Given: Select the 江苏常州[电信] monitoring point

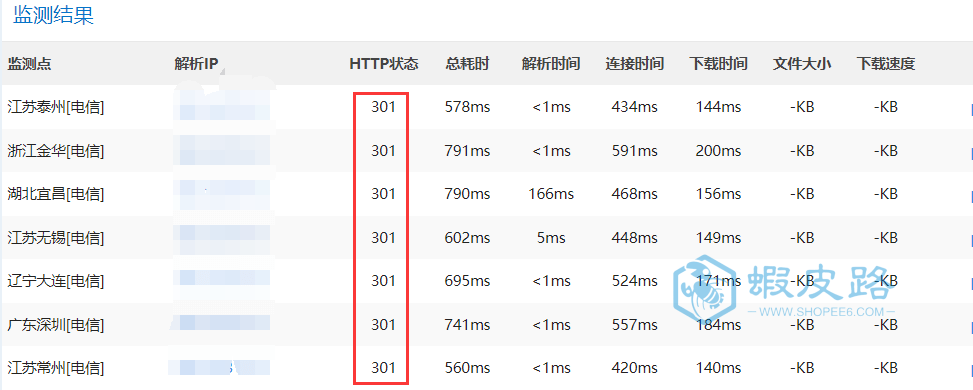Looking at the screenshot, I should 56,368.
